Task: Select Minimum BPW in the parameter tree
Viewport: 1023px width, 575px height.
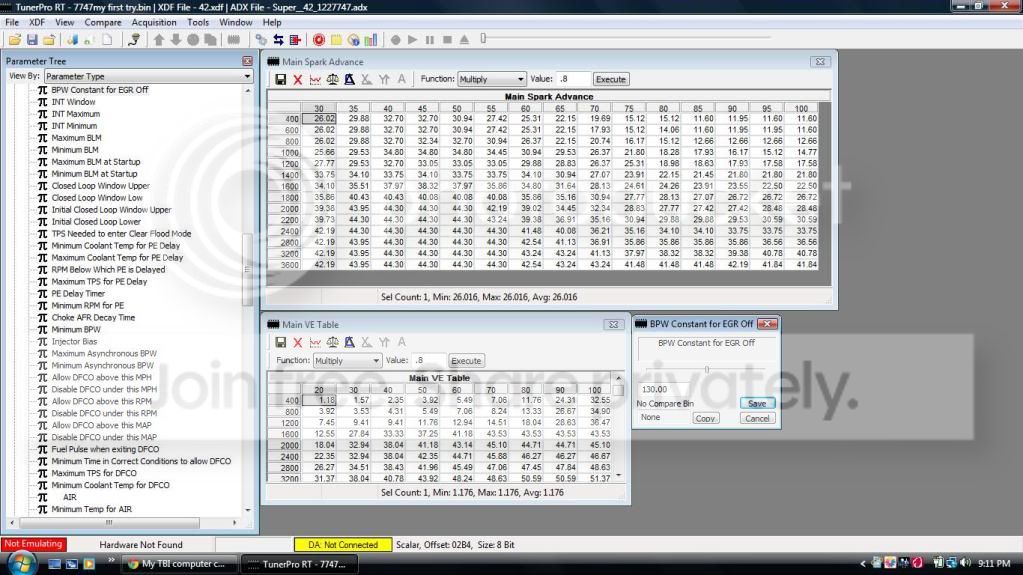Action: [76, 330]
